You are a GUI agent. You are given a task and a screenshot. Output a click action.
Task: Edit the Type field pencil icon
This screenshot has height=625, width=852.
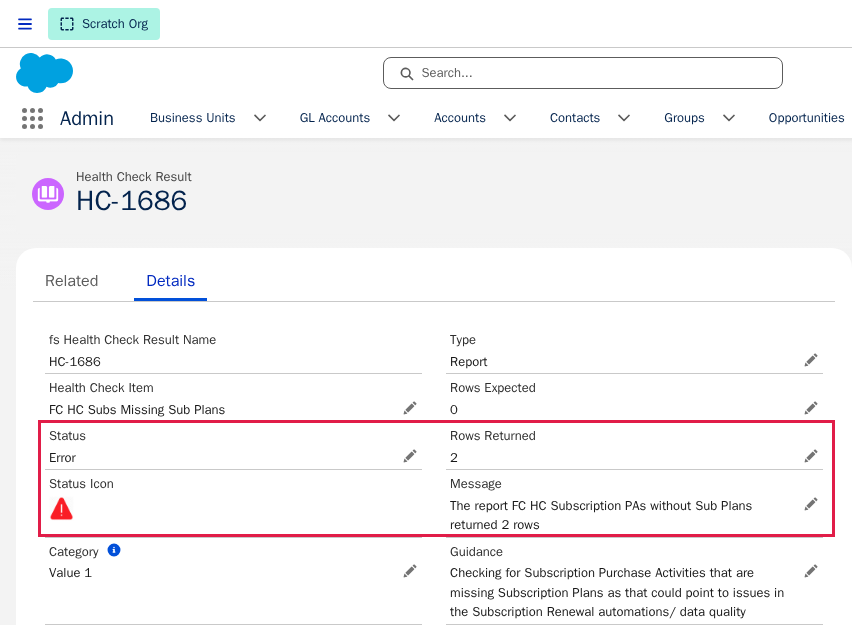[811, 360]
